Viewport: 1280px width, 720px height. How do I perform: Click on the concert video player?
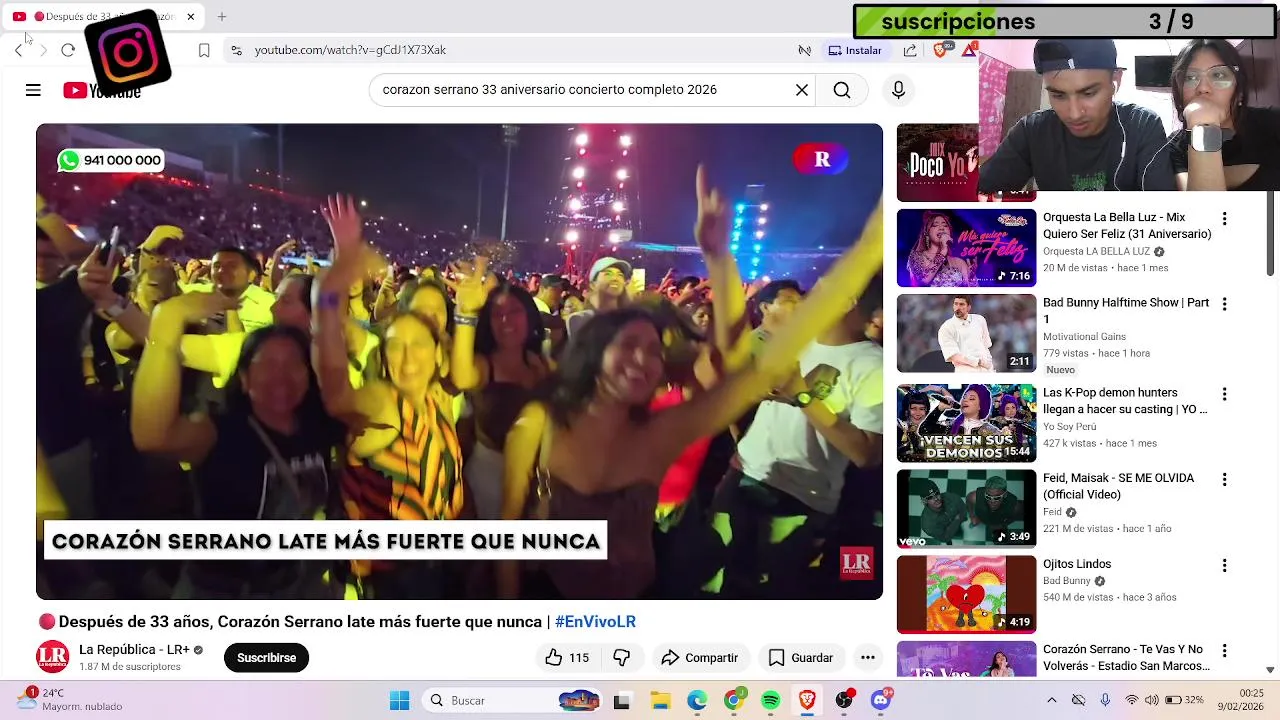[x=459, y=361]
